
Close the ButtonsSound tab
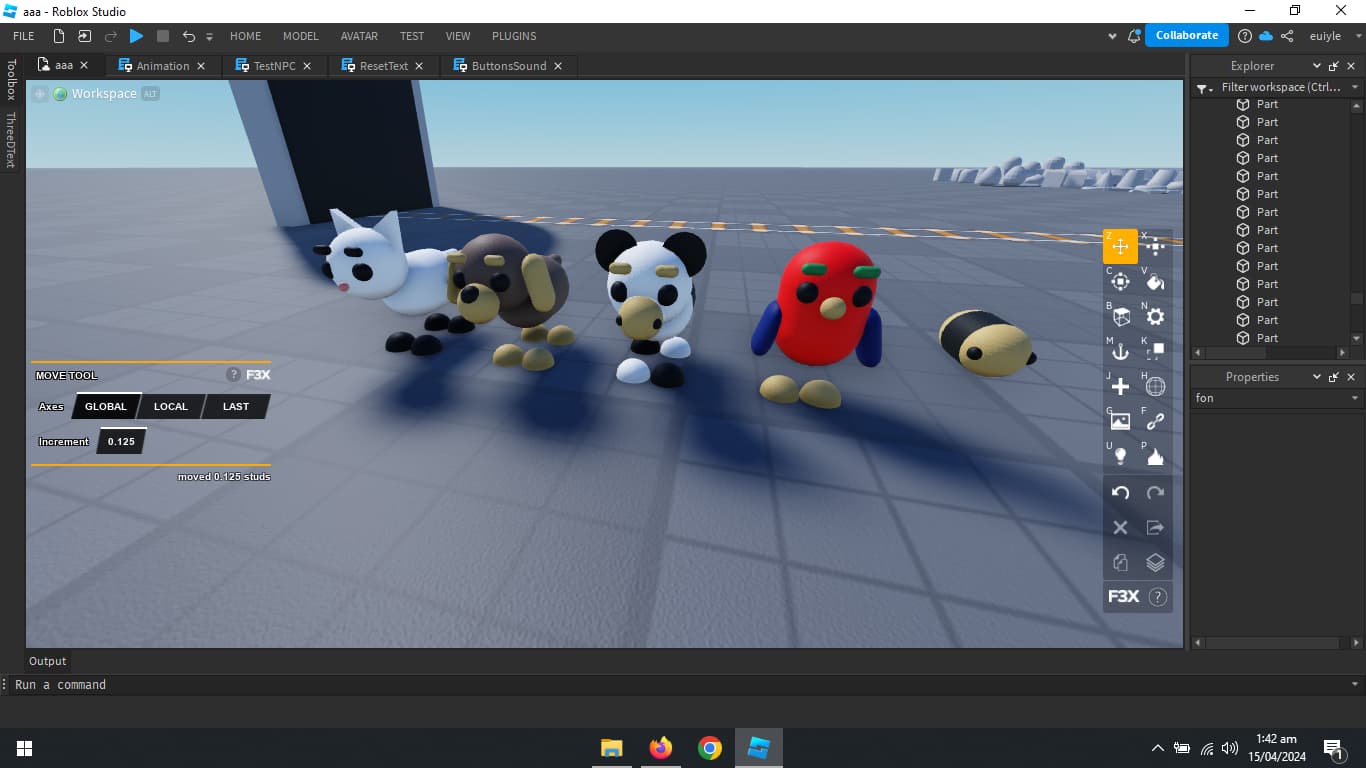tap(558, 66)
